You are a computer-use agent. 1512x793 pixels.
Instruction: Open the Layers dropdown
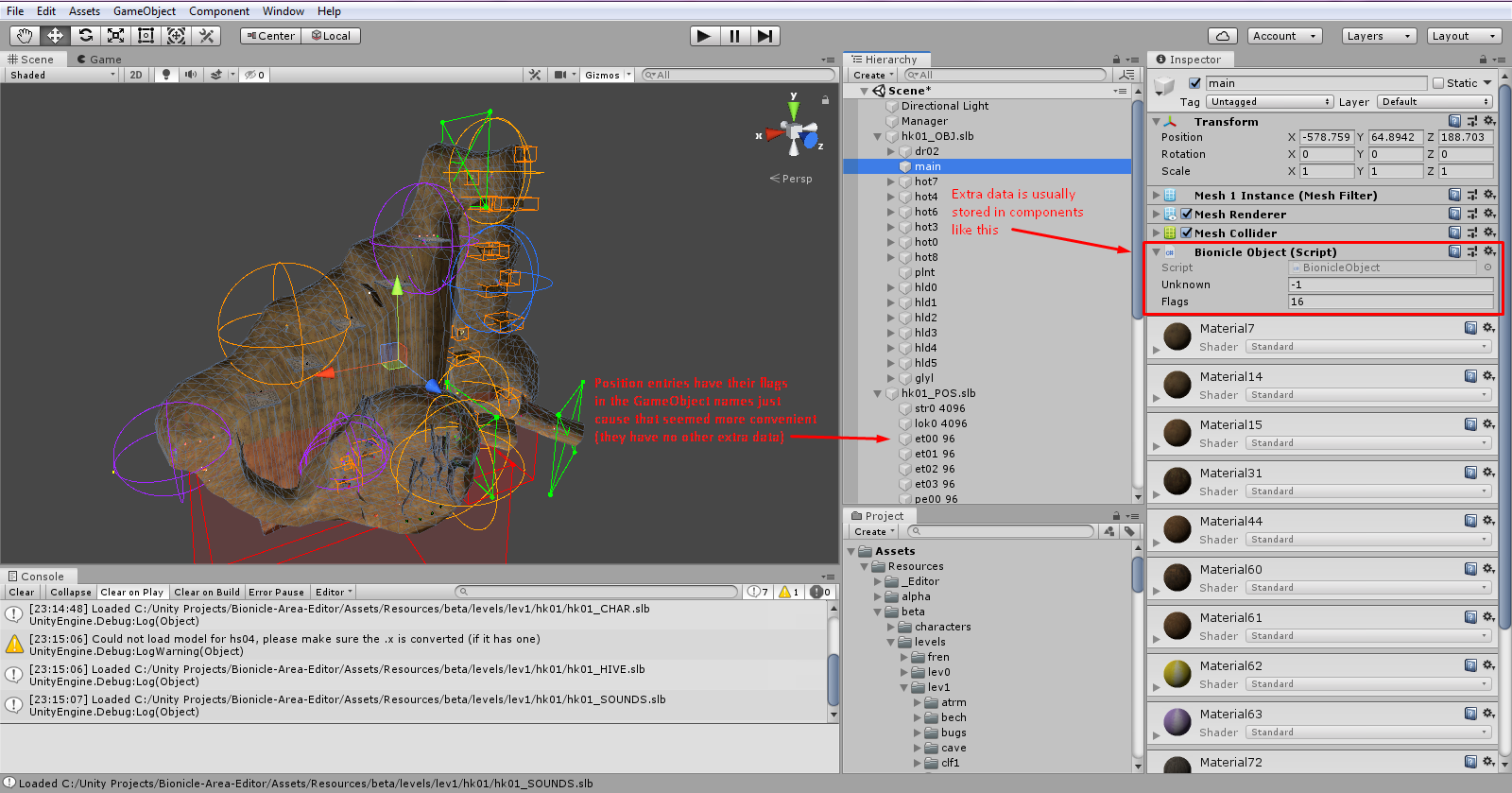[1380, 36]
